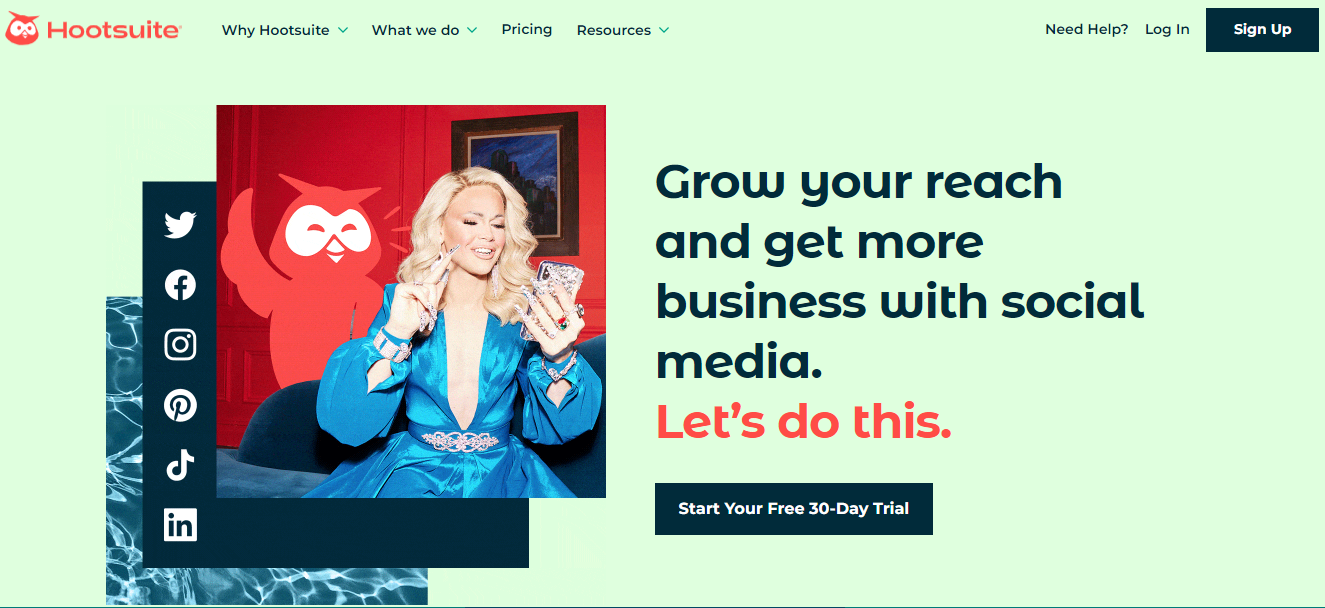Select the TikTok icon
This screenshot has width=1325, height=608.
[180, 465]
